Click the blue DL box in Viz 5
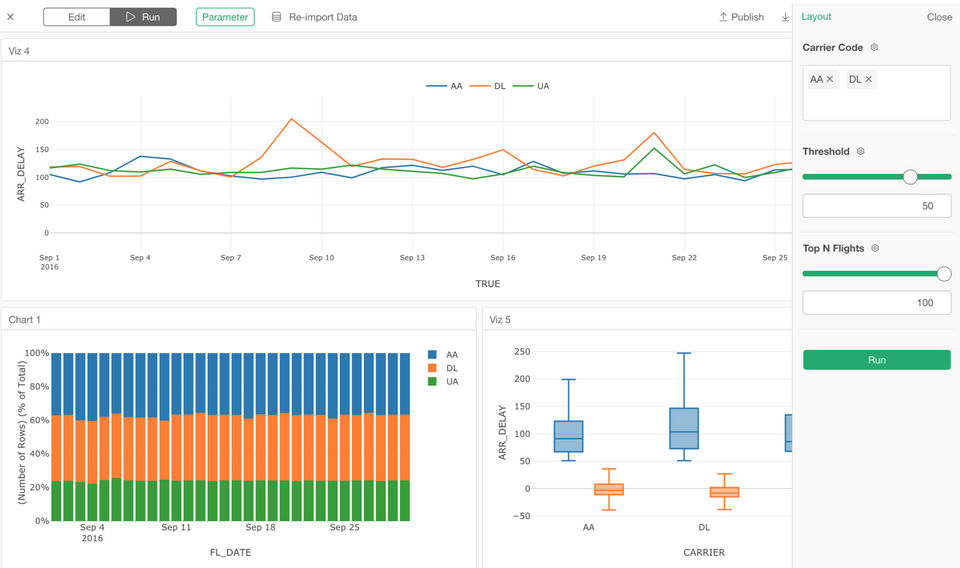 tap(684, 428)
